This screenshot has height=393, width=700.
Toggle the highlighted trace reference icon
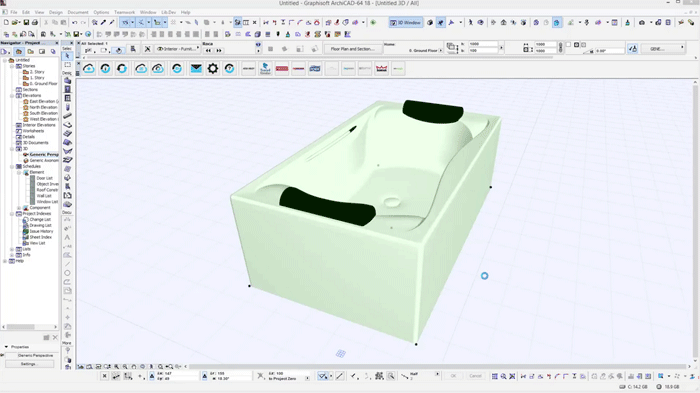pyautogui.click(x=238, y=22)
